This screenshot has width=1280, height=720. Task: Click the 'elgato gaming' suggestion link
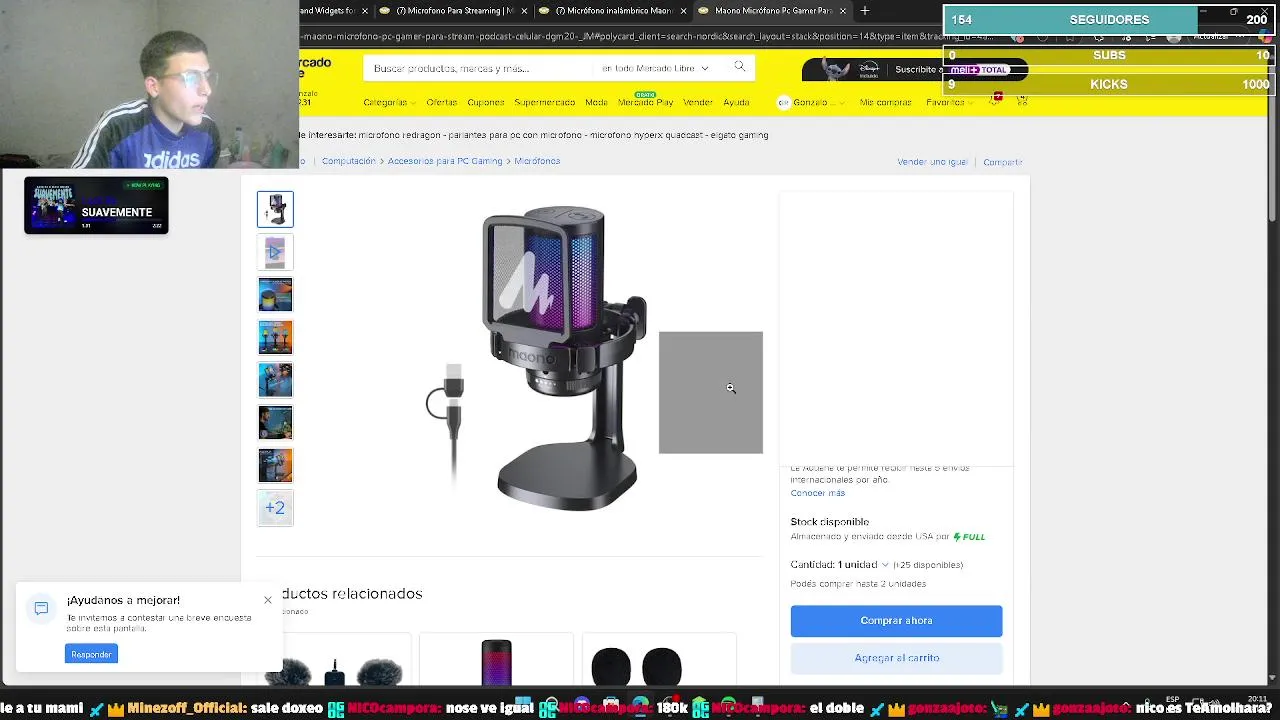tap(738, 135)
